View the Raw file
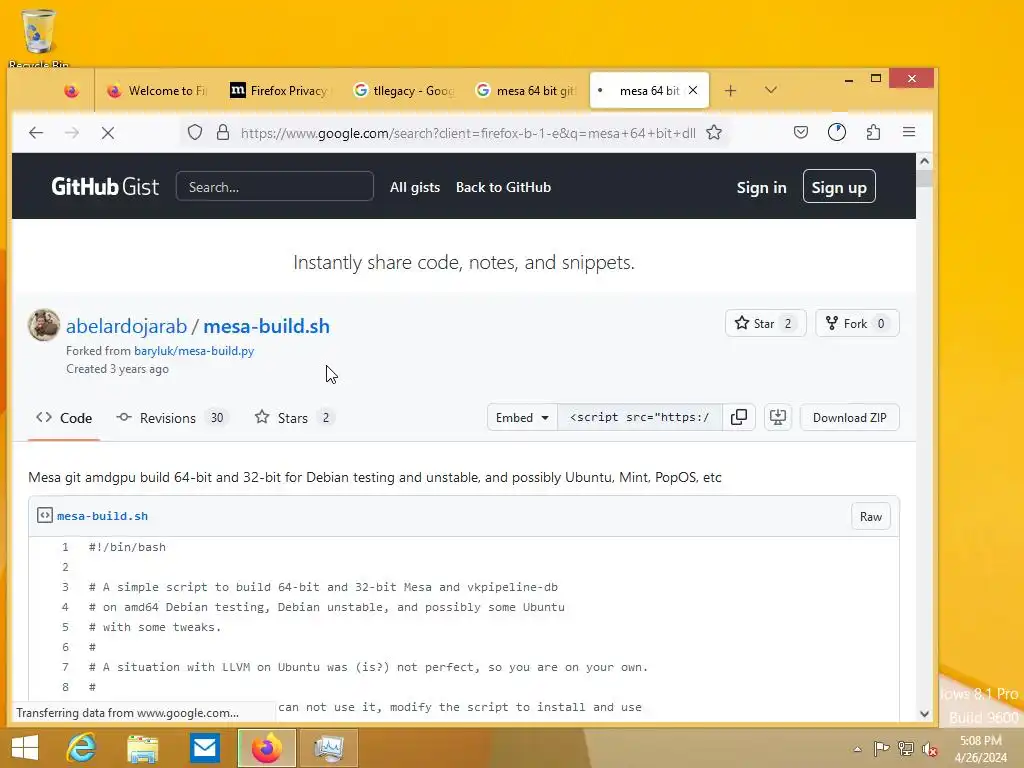The image size is (1024, 768). coord(871,517)
